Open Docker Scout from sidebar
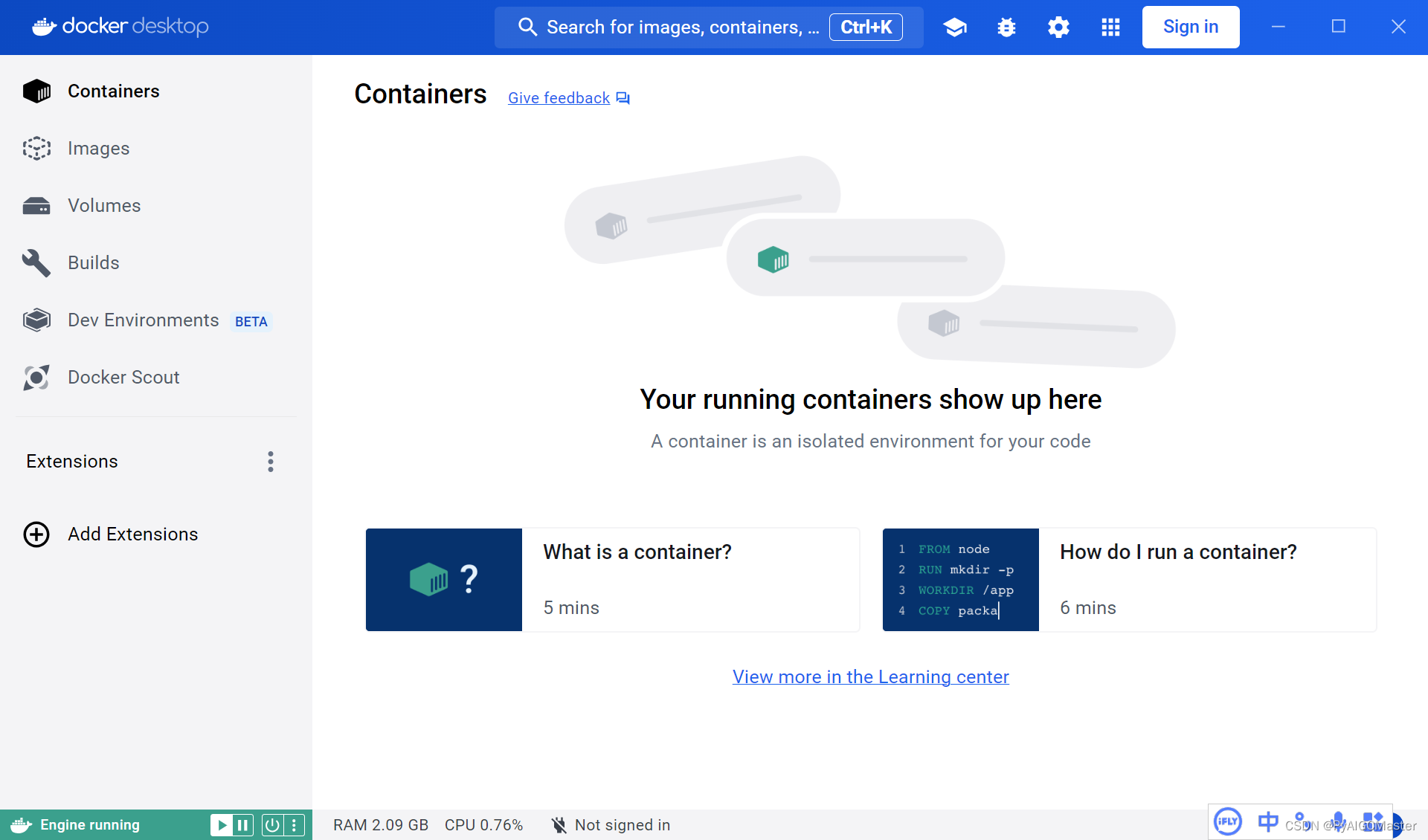This screenshot has height=840, width=1428. coord(156,377)
